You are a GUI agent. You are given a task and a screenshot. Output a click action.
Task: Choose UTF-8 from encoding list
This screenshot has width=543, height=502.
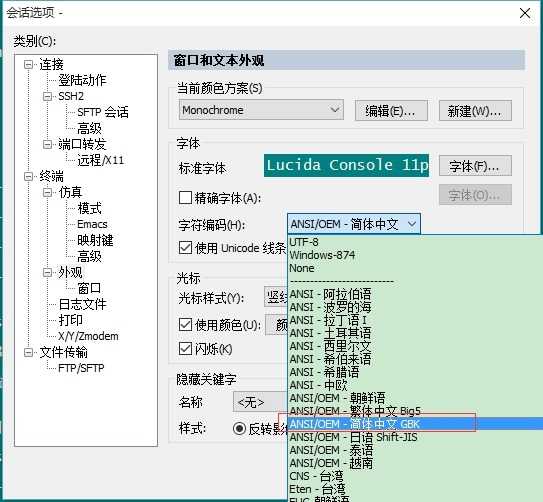point(415,242)
